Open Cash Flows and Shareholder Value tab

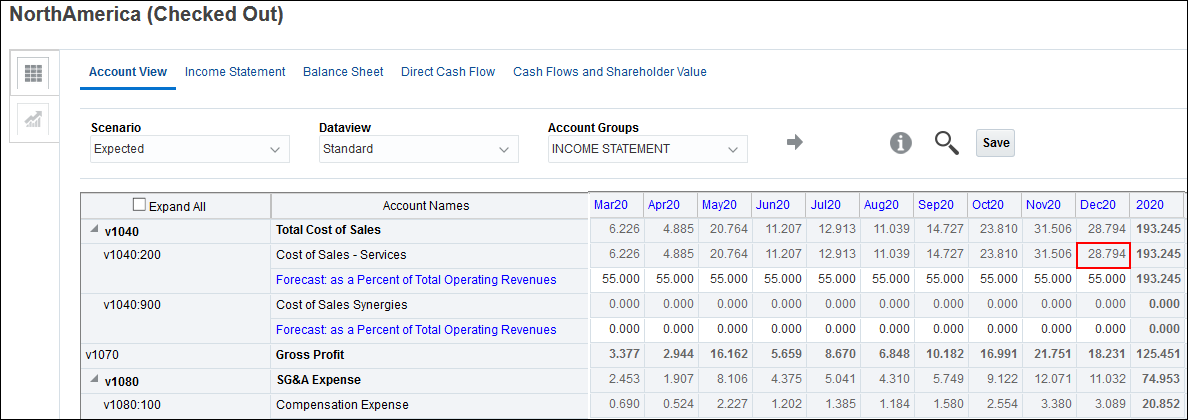609,72
